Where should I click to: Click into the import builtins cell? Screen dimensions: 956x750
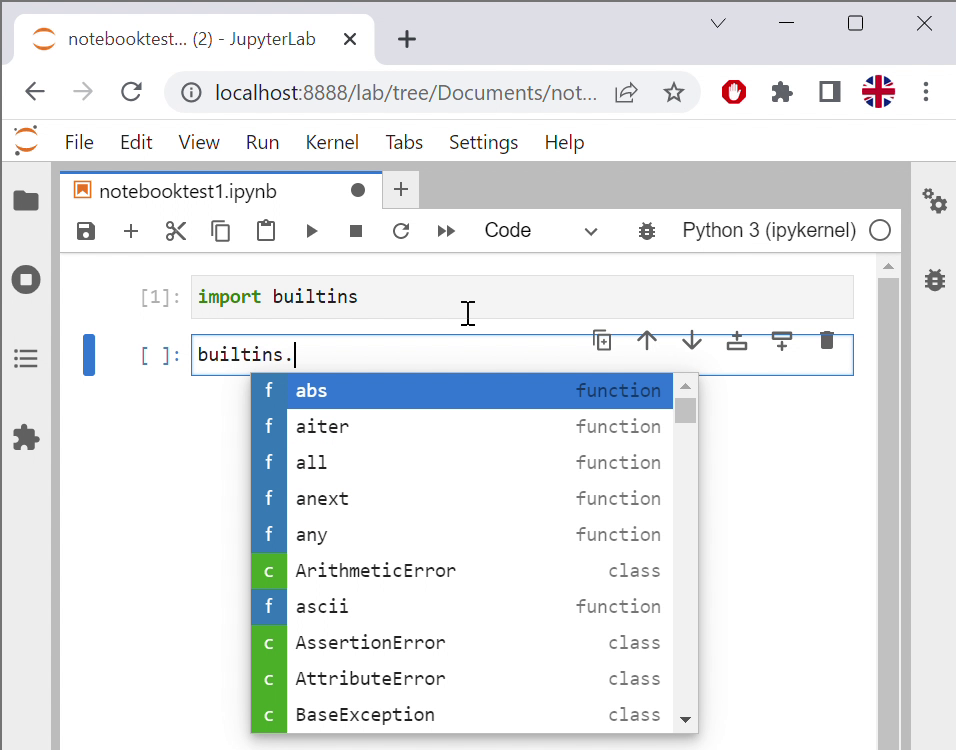pyautogui.click(x=522, y=297)
